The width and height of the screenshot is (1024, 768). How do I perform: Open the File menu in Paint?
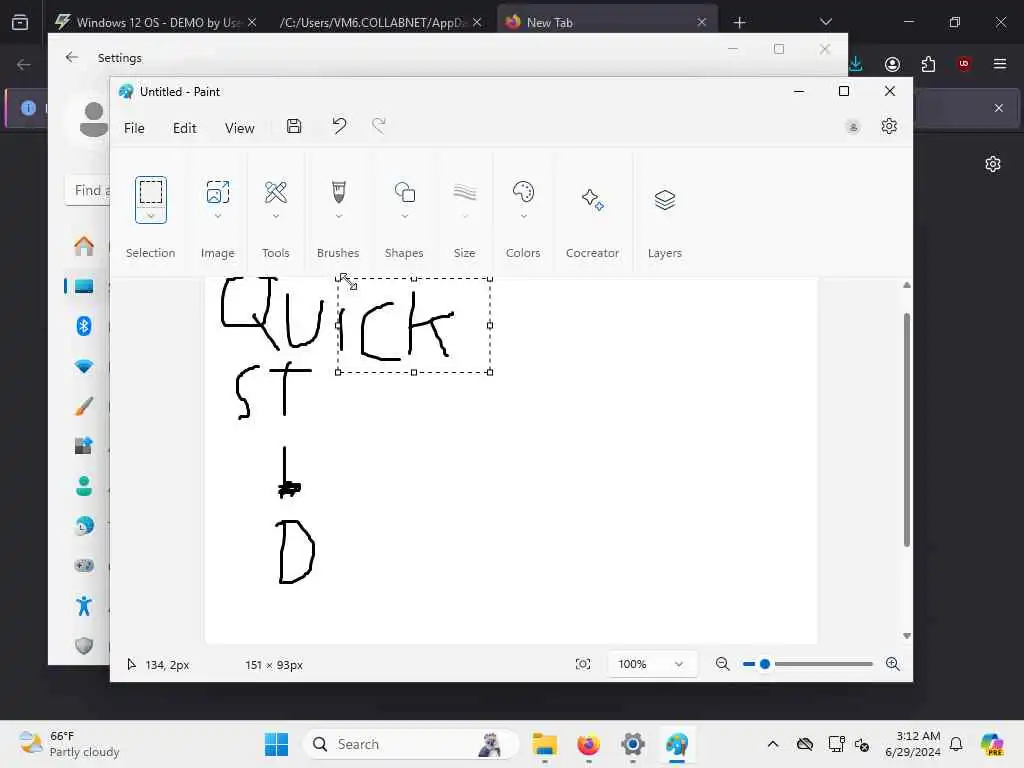coord(134,128)
